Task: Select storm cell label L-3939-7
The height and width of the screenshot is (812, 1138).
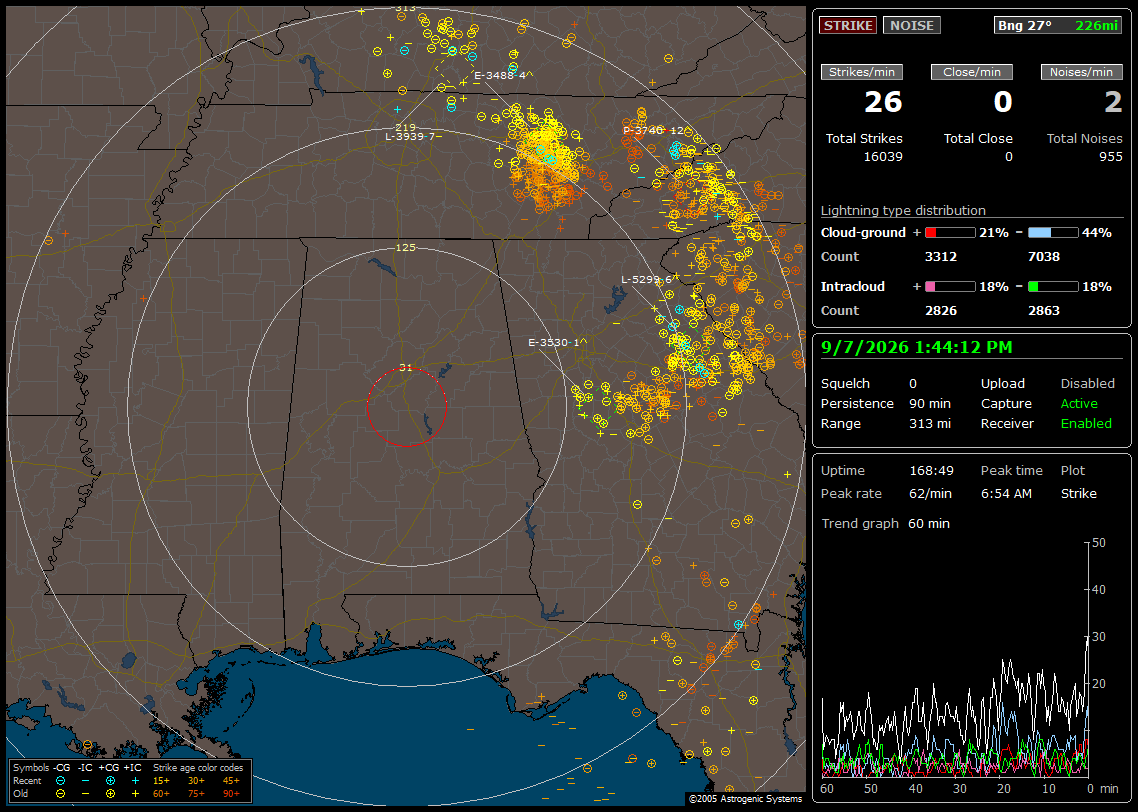Action: (x=410, y=136)
